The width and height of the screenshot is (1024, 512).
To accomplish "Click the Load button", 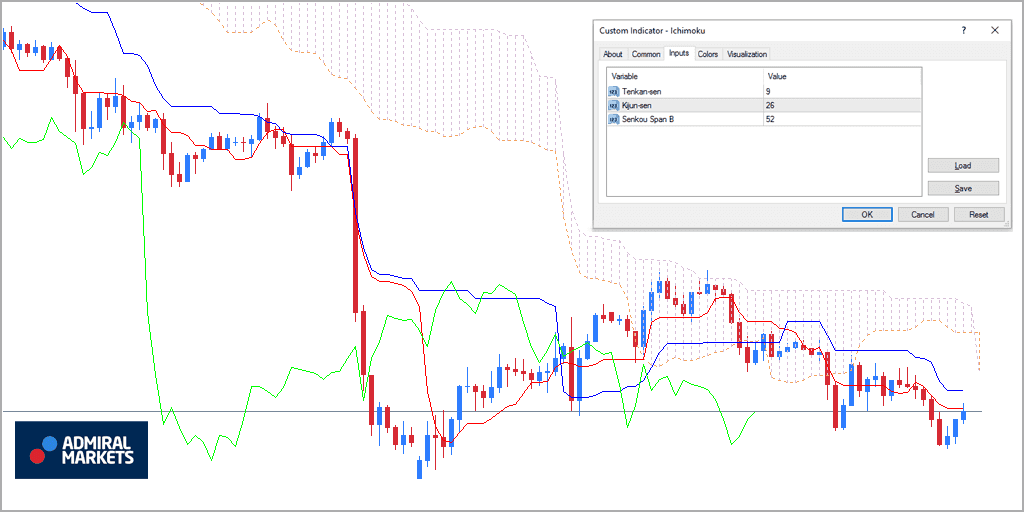I will pos(963,166).
